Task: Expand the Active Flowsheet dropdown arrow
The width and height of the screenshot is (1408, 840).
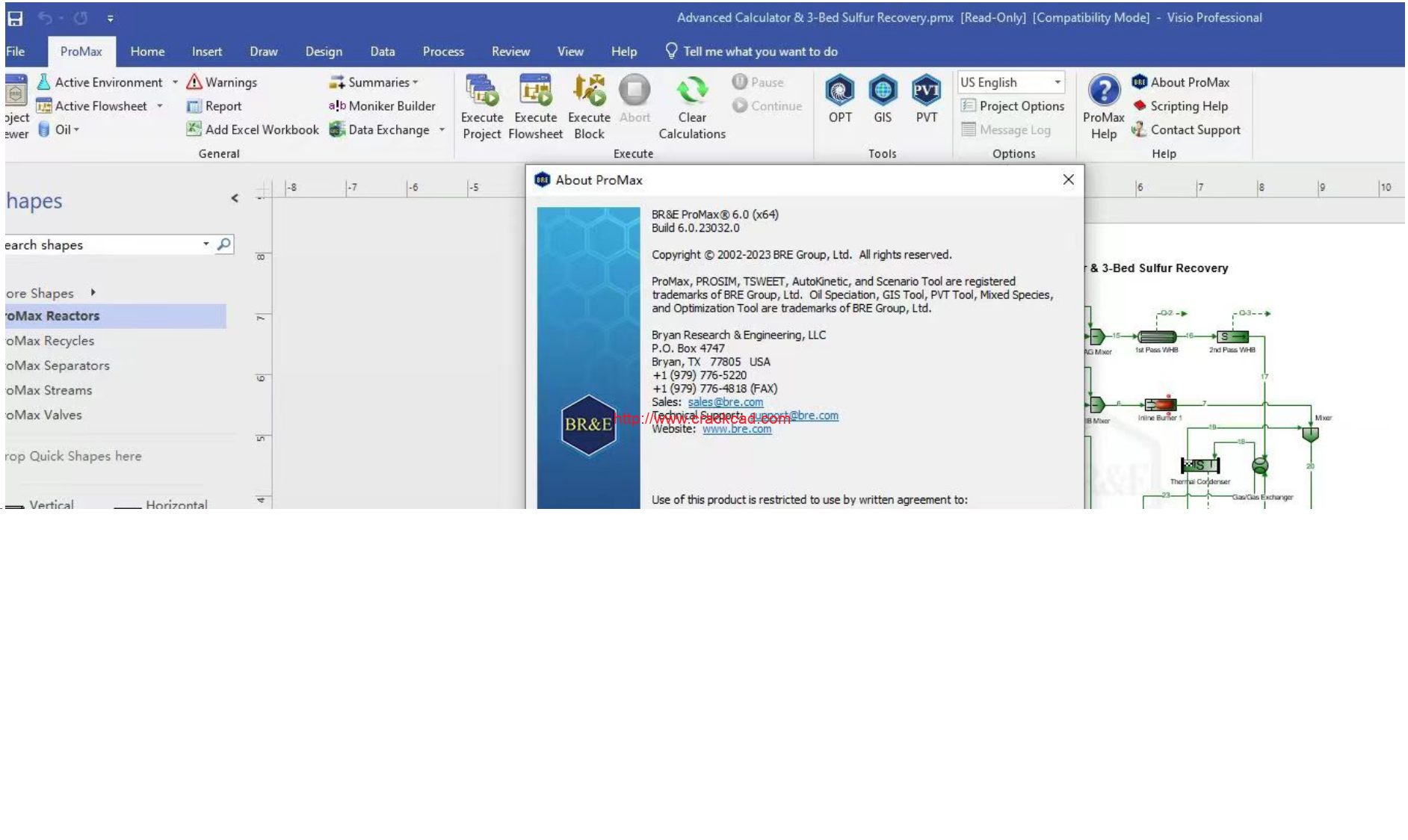Action: tap(160, 106)
